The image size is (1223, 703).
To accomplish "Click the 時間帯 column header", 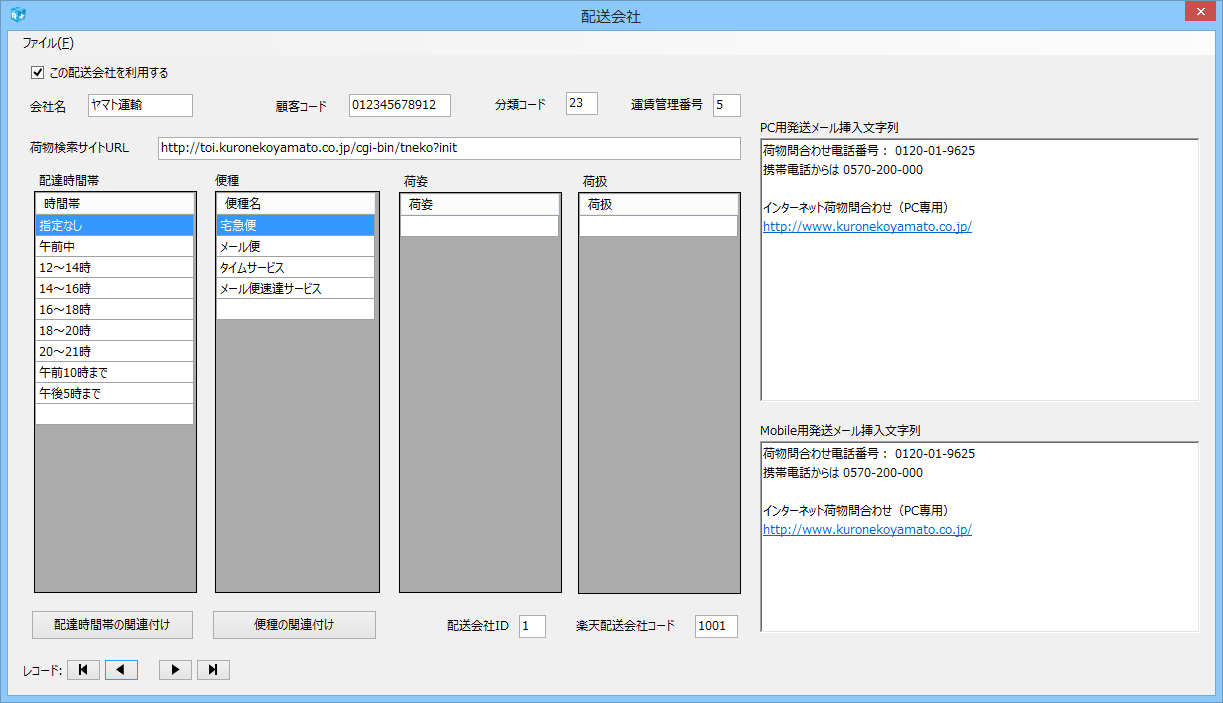I will pos(114,204).
